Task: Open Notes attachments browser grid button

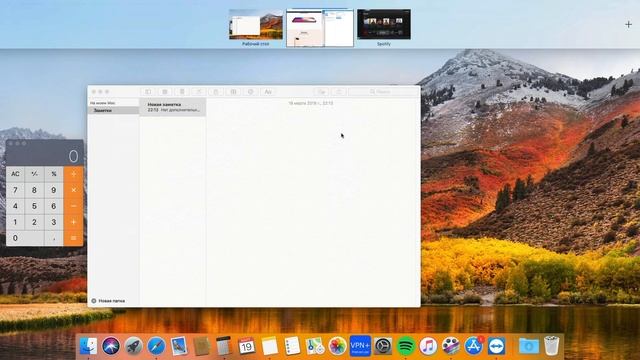Action: [x=165, y=92]
